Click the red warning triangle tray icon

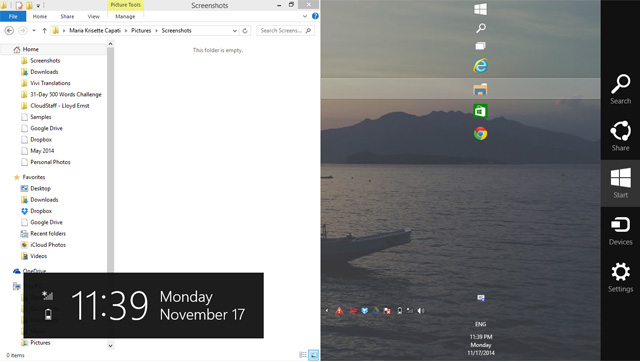[x=339, y=311]
